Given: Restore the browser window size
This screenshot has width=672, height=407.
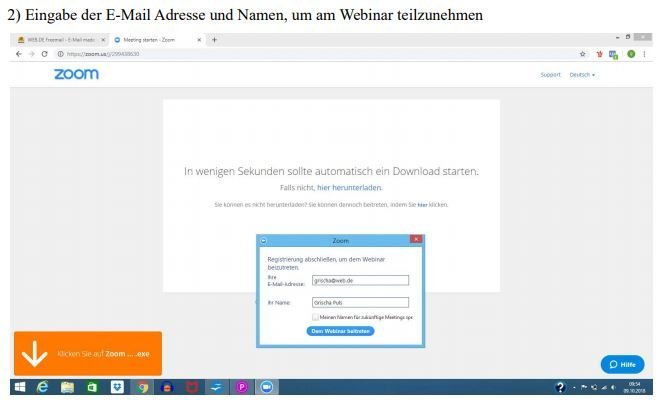Looking at the screenshot, I should point(628,37).
